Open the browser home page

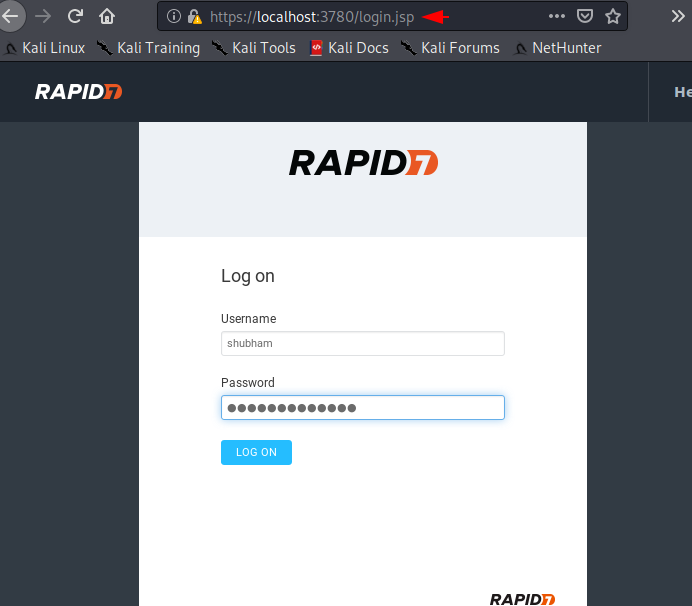pos(107,16)
